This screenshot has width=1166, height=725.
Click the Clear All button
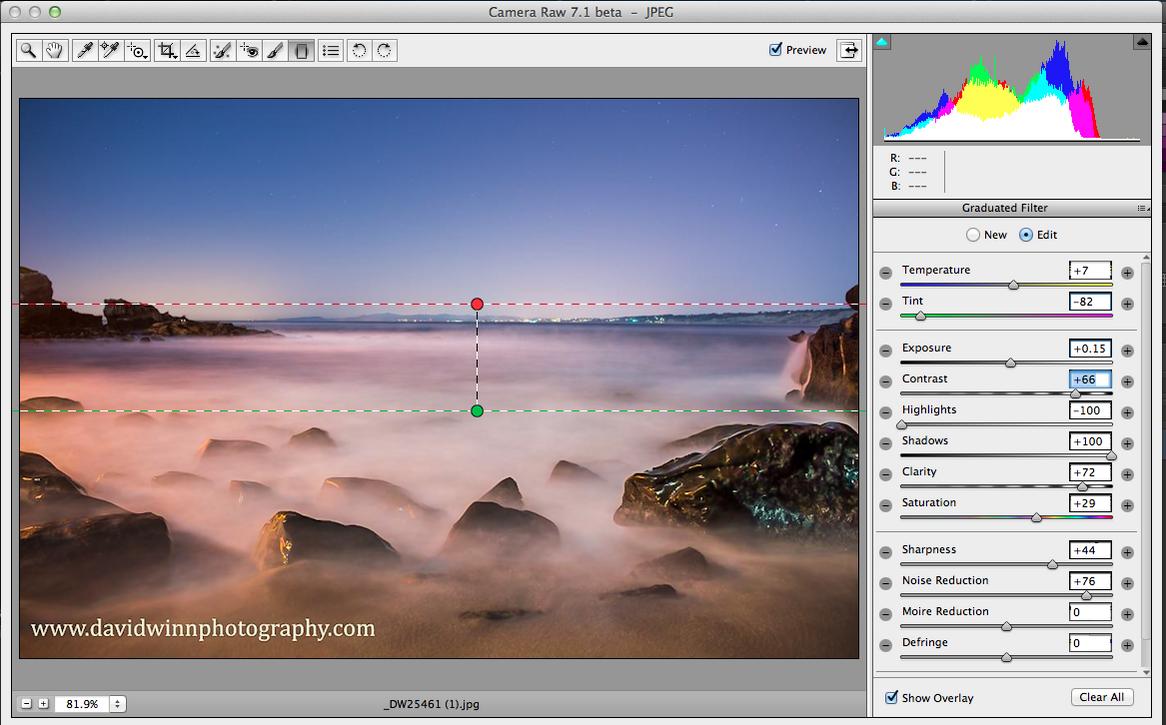(x=1102, y=697)
